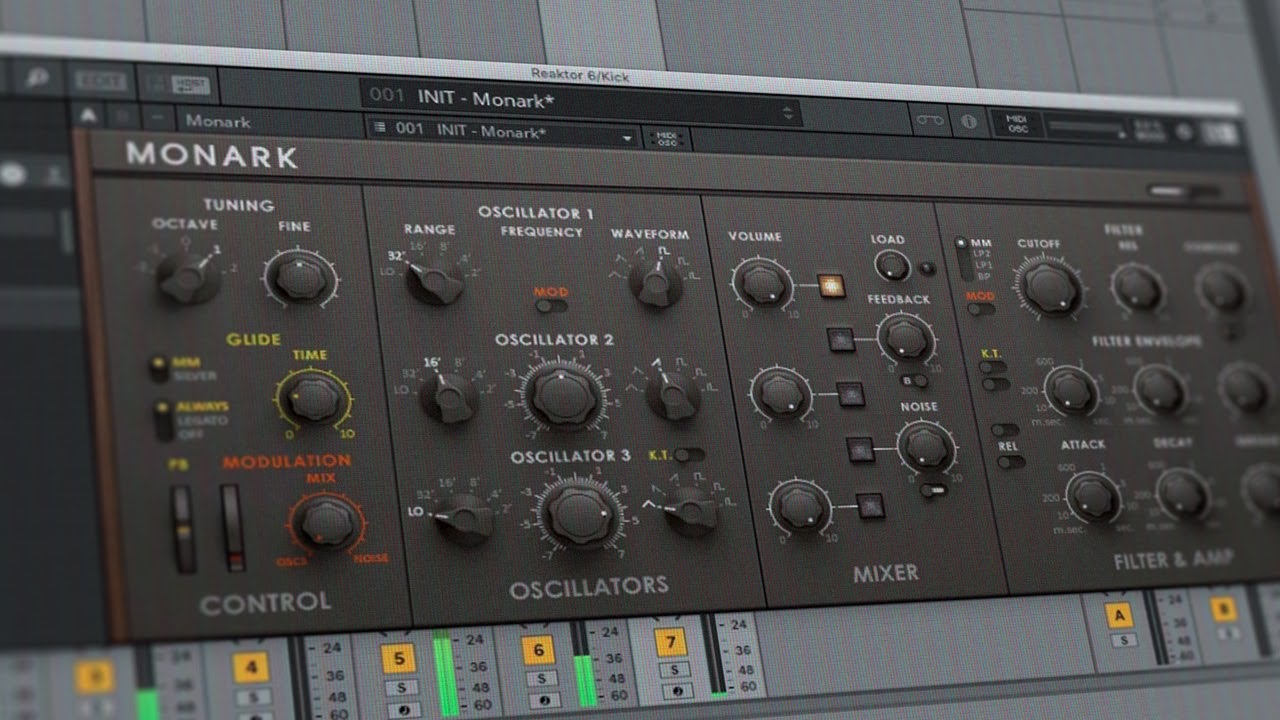Step presets with large display up/down arrows
This screenshot has height=720, width=1280.
789,112
